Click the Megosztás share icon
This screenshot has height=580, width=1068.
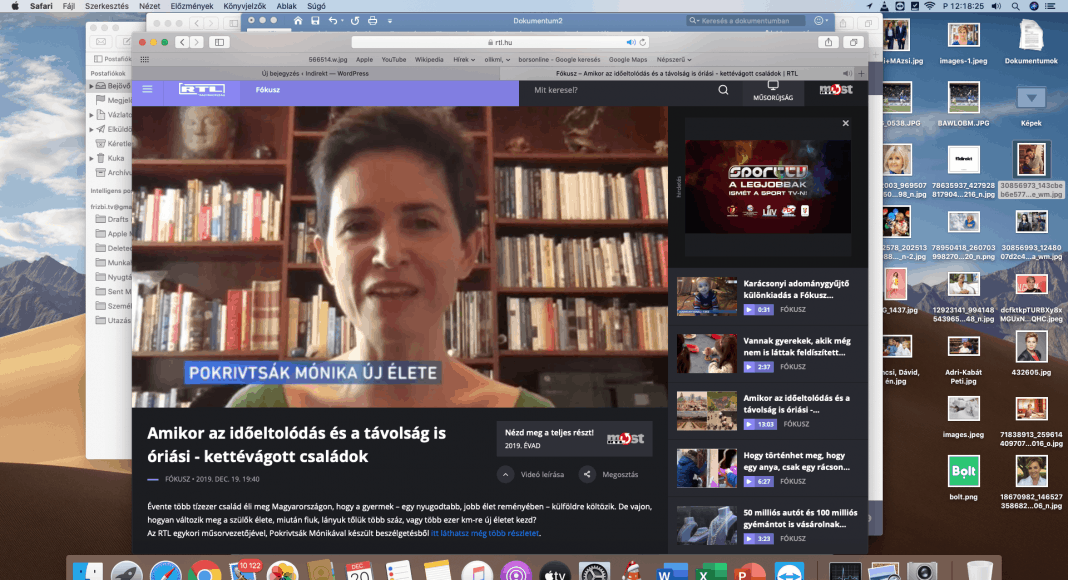(587, 474)
